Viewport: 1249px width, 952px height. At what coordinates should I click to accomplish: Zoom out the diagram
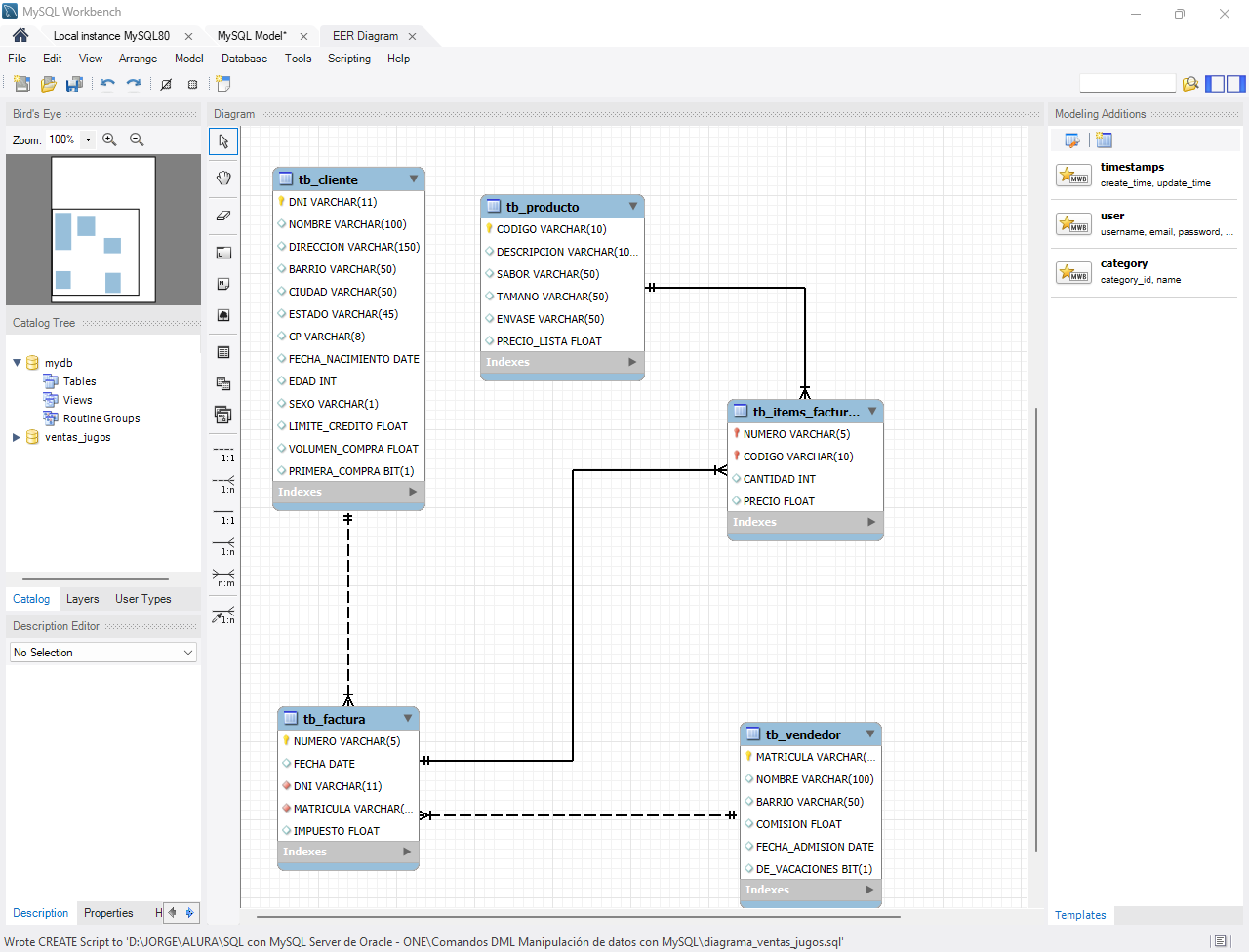pyautogui.click(x=137, y=139)
